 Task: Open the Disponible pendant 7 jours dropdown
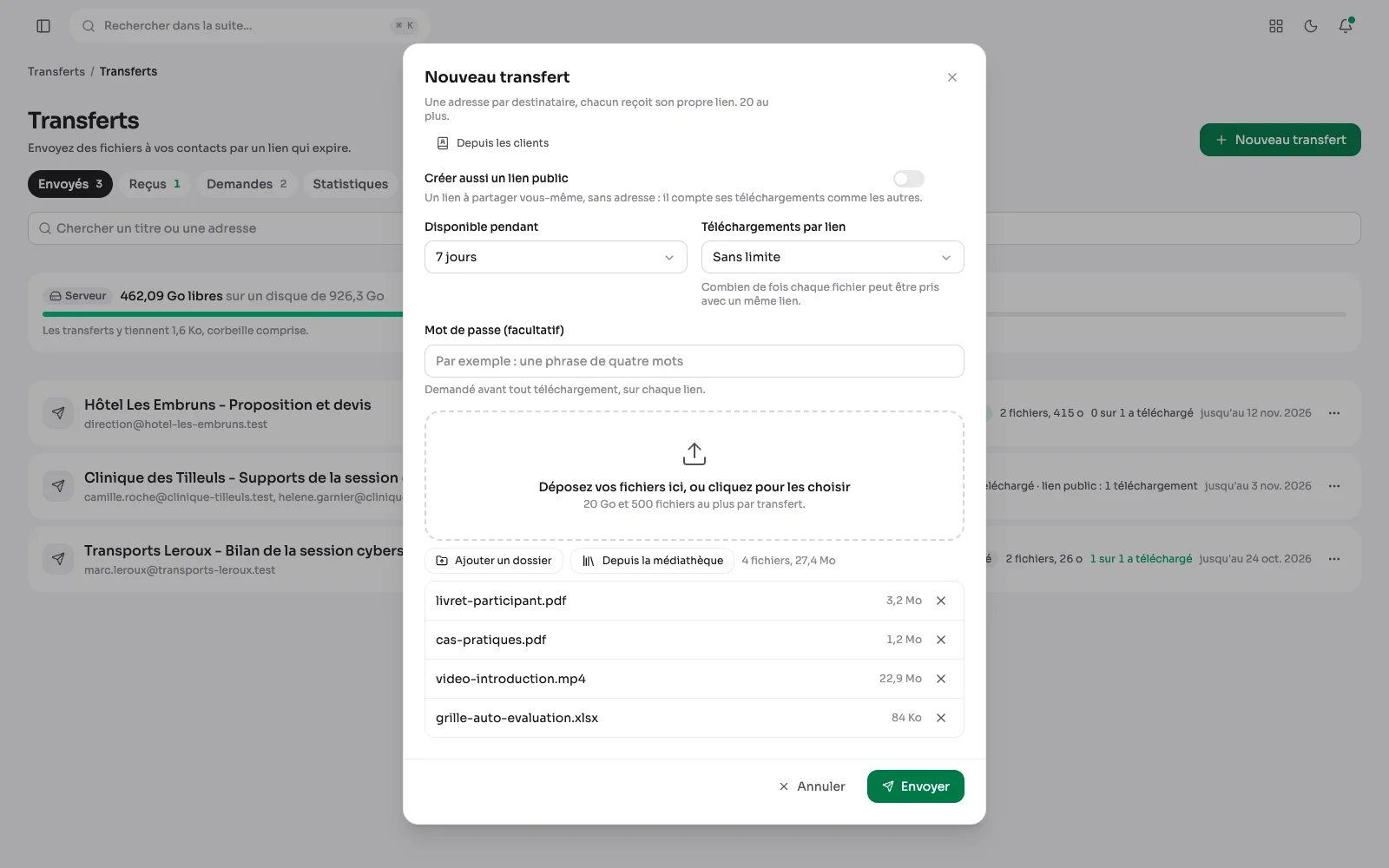556,257
